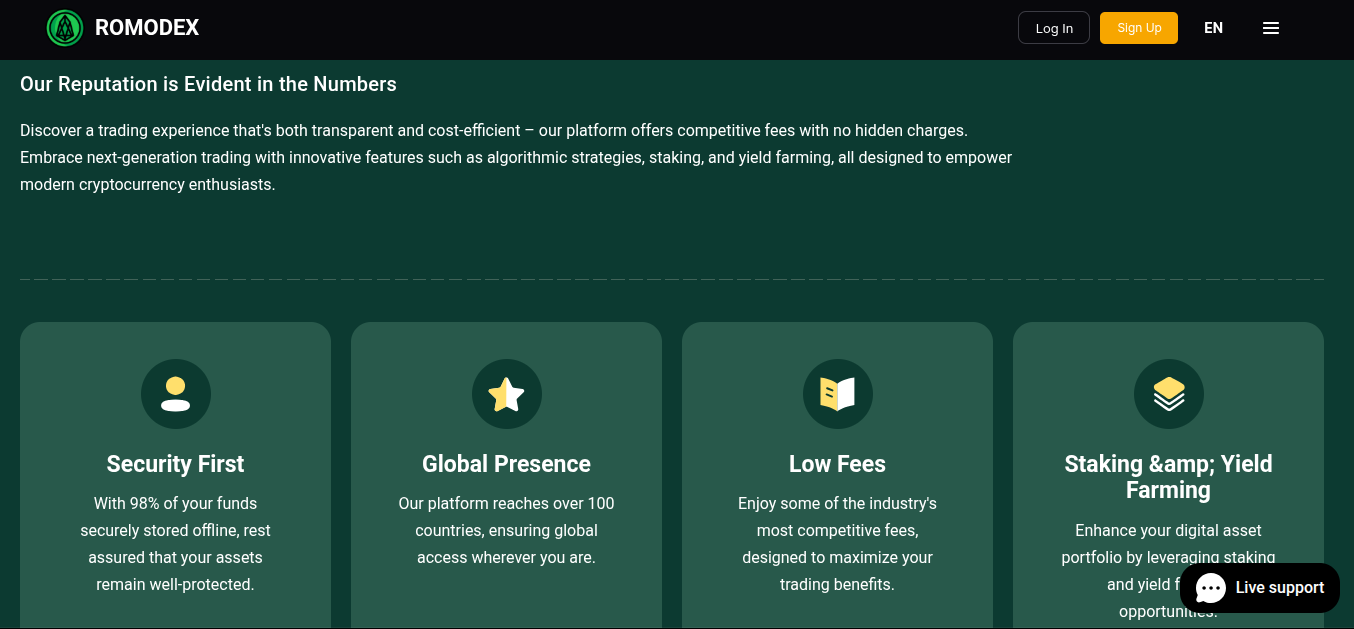Click the Global Presence card description
Viewport: 1354px width, 629px height.
(506, 530)
